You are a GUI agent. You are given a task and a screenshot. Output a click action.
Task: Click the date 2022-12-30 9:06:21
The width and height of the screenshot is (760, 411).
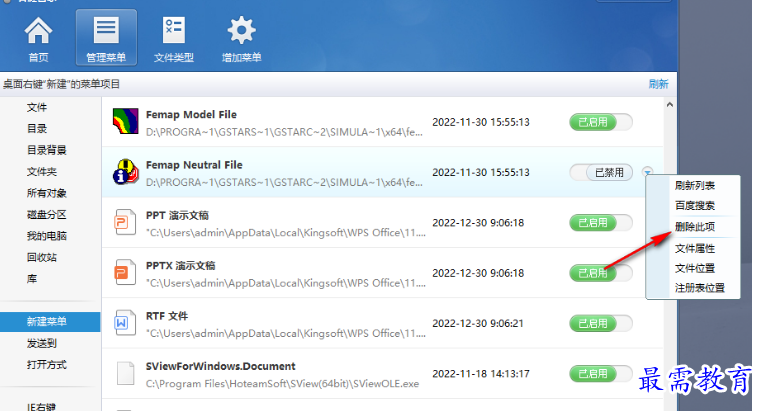[x=478, y=324]
